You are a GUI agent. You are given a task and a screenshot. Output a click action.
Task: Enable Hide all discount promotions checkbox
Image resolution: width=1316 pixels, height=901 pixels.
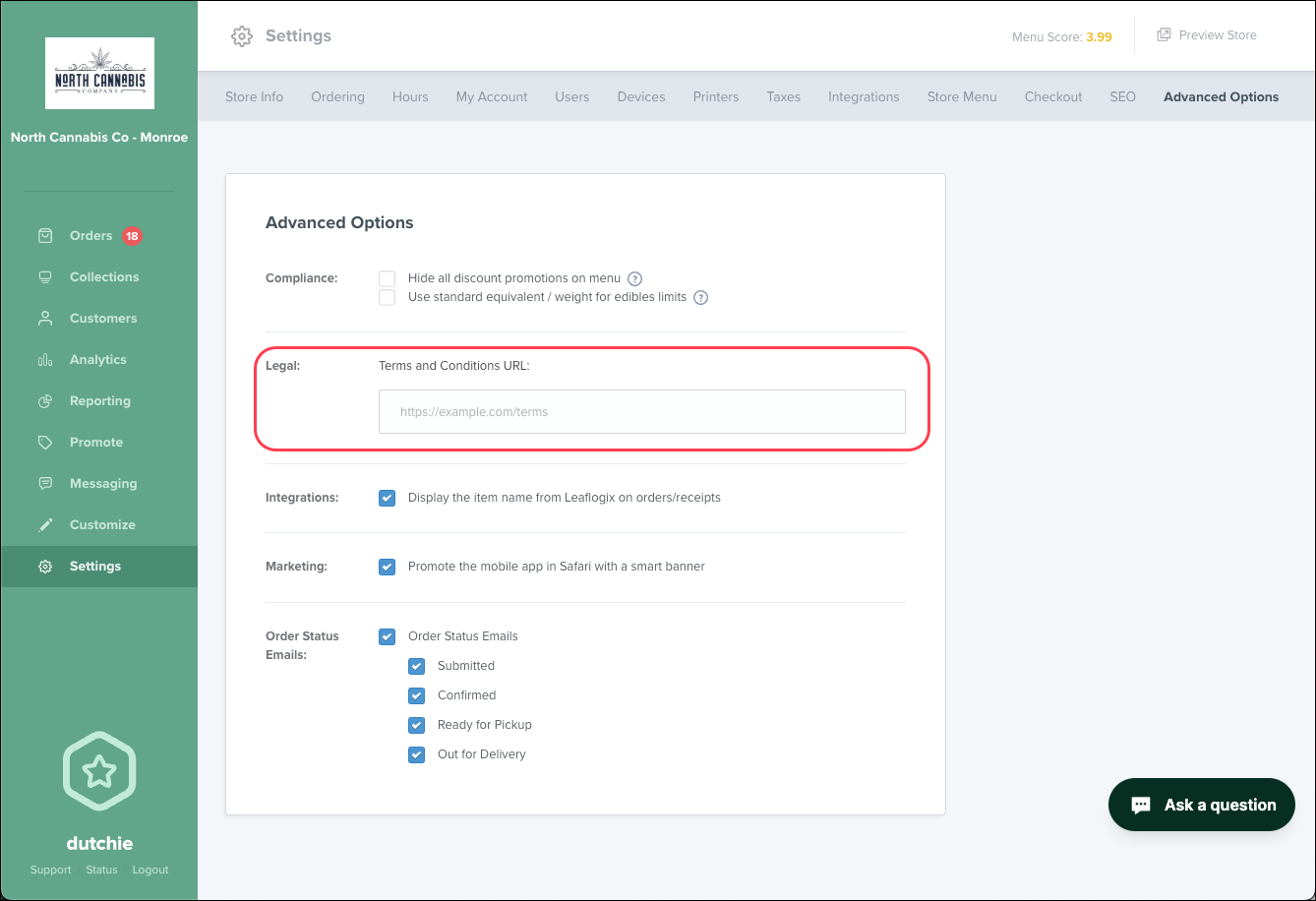(388, 278)
